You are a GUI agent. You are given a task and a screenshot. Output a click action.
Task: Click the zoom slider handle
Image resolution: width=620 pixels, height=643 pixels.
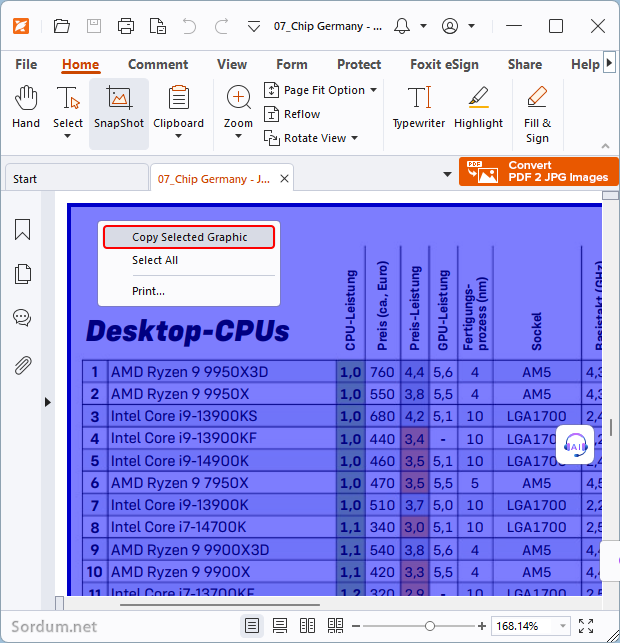click(x=430, y=626)
